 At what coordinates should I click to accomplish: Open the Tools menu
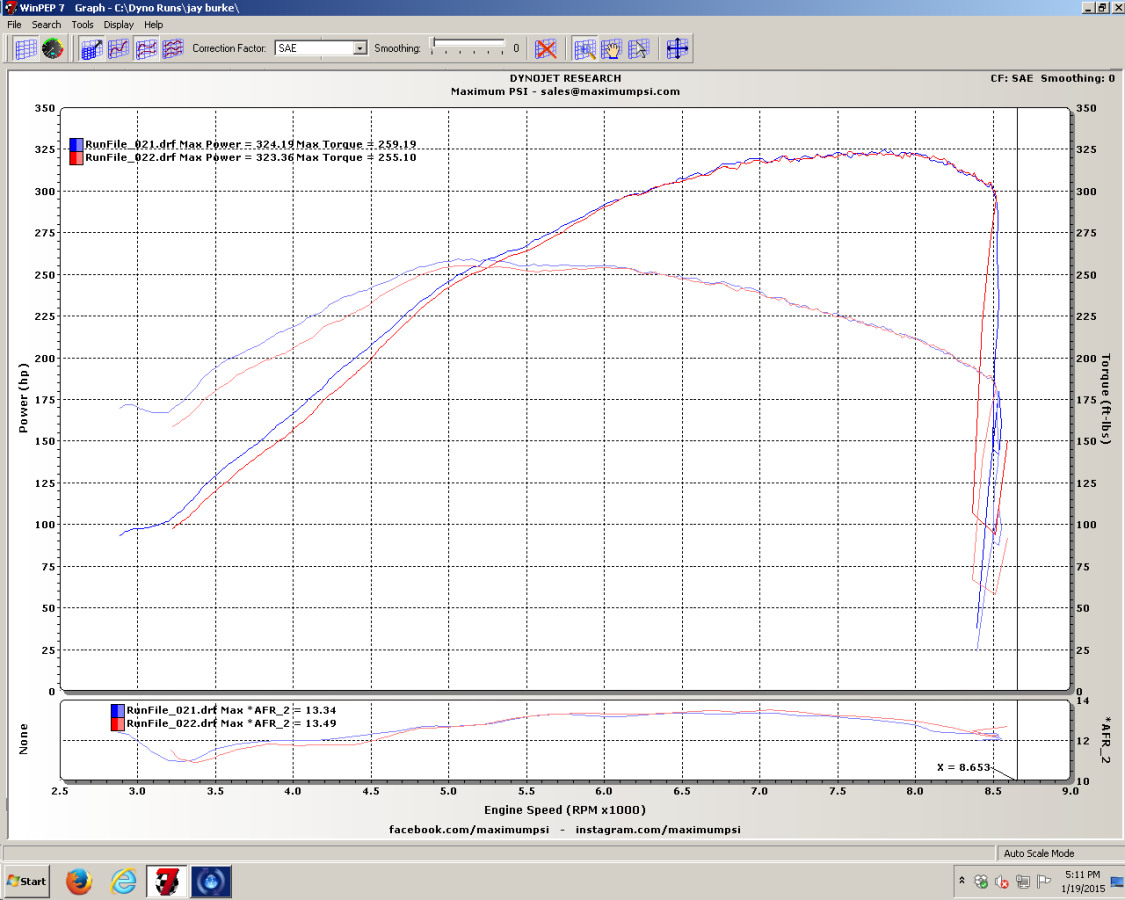83,24
